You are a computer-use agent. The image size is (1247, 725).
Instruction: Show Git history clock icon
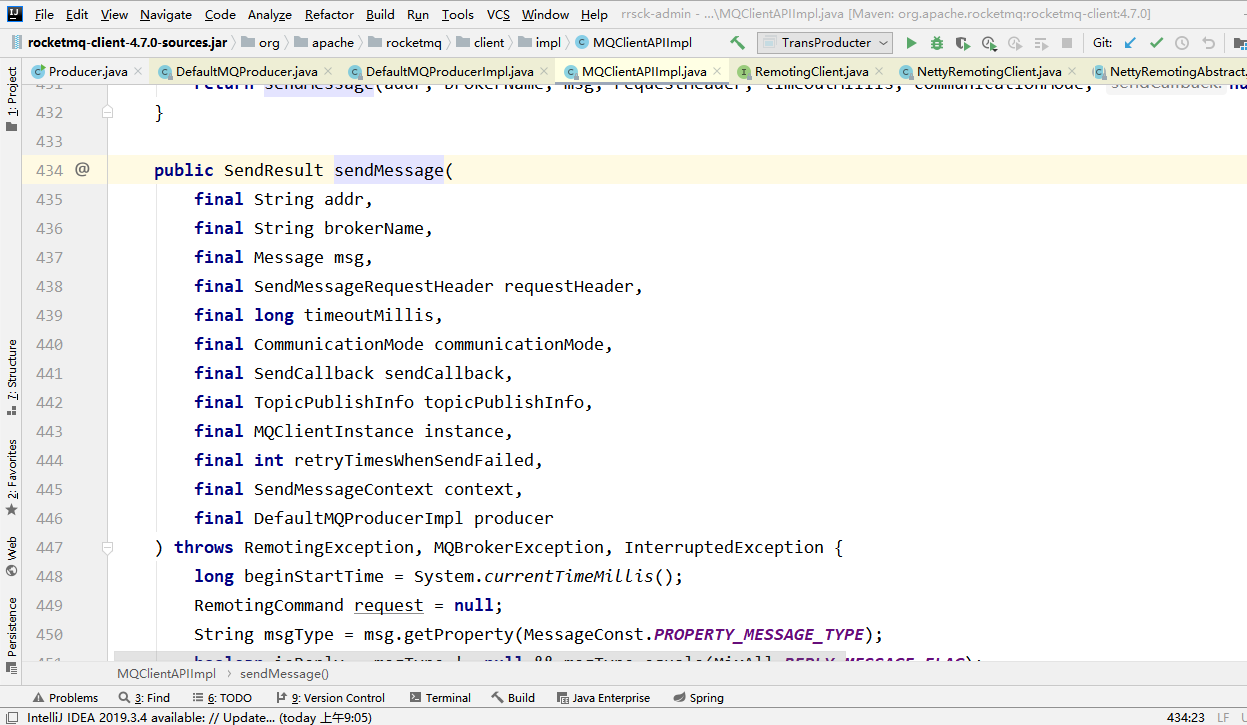click(x=1182, y=43)
